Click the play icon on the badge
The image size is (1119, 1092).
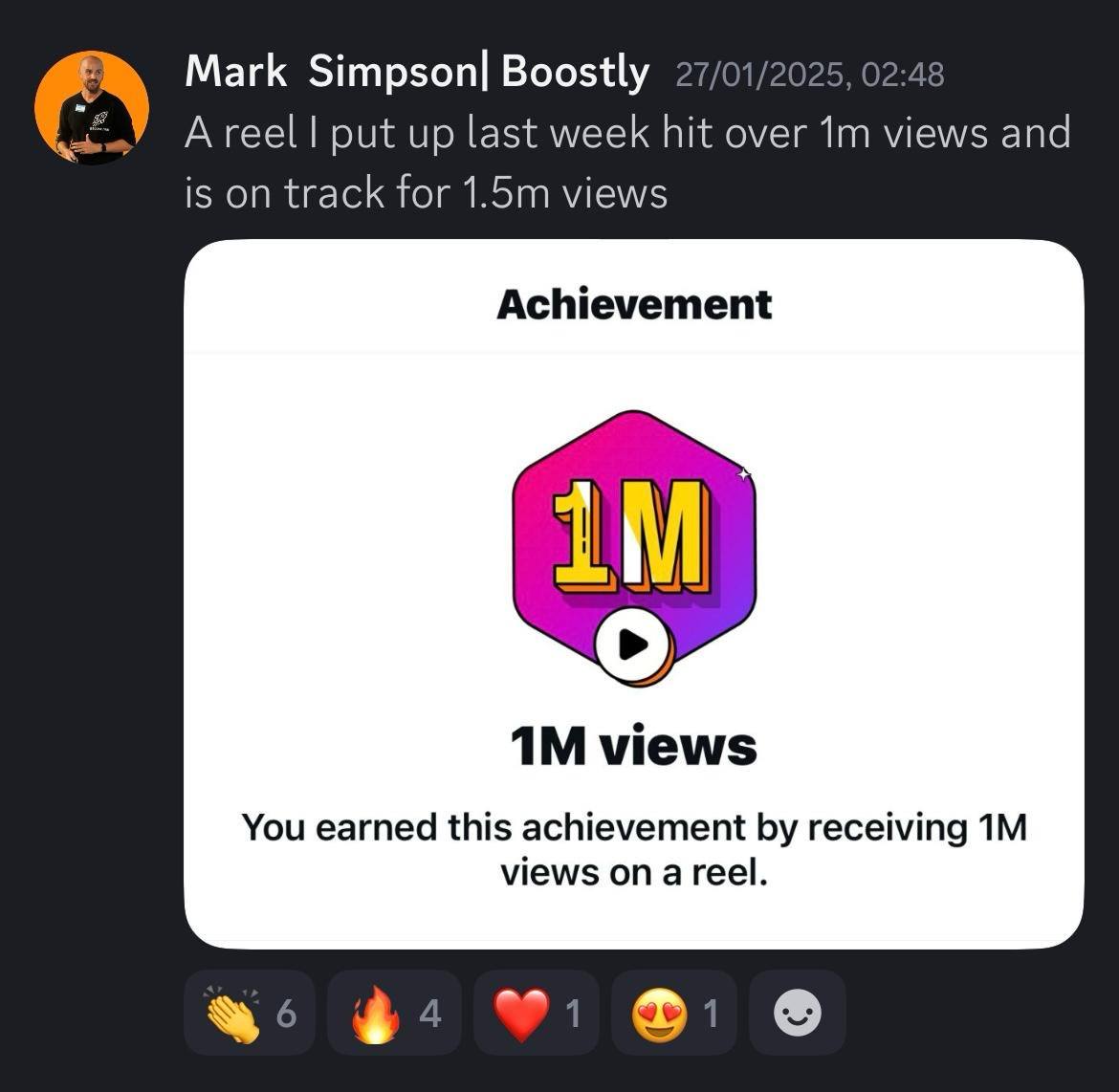[x=632, y=645]
